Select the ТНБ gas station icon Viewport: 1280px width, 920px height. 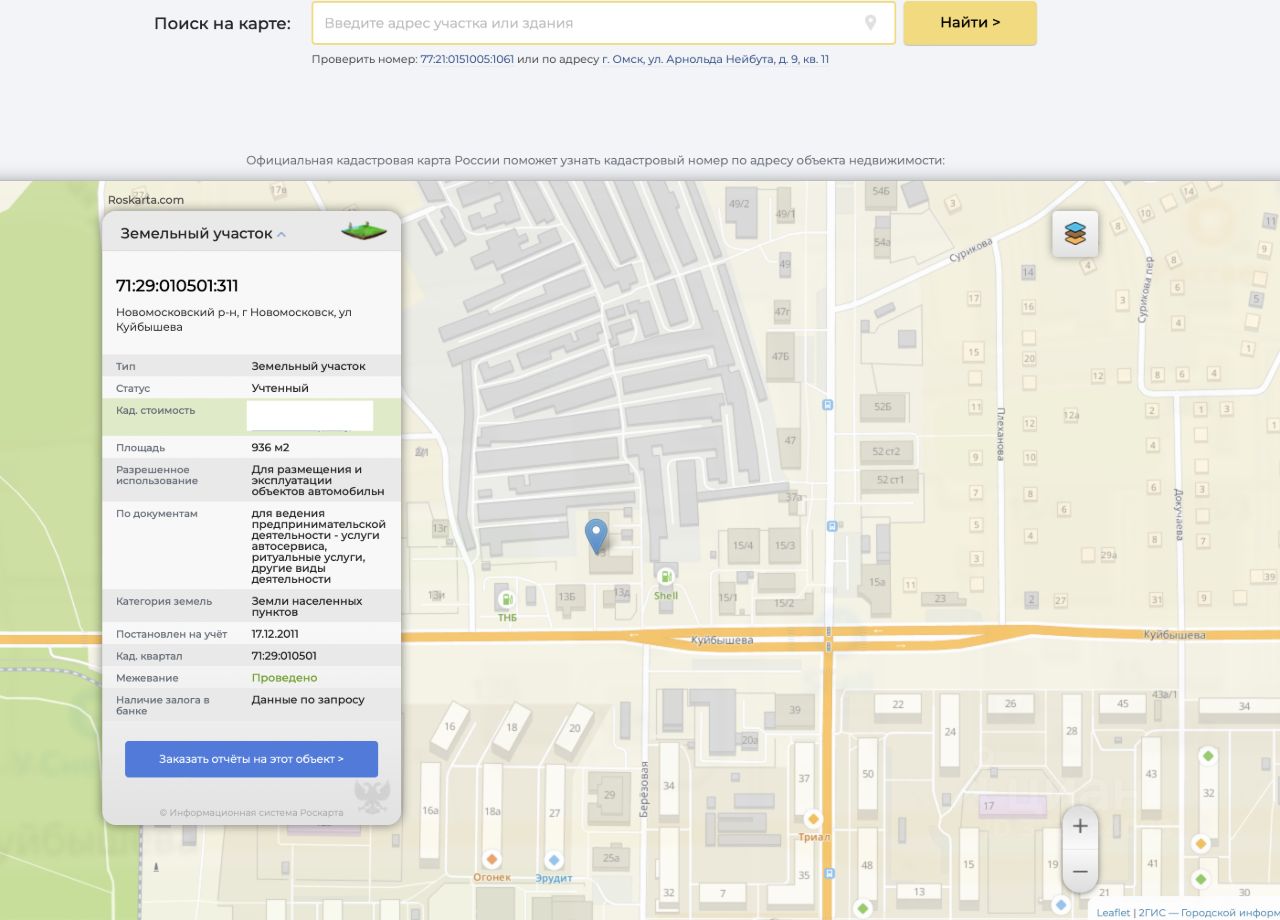coord(507,599)
